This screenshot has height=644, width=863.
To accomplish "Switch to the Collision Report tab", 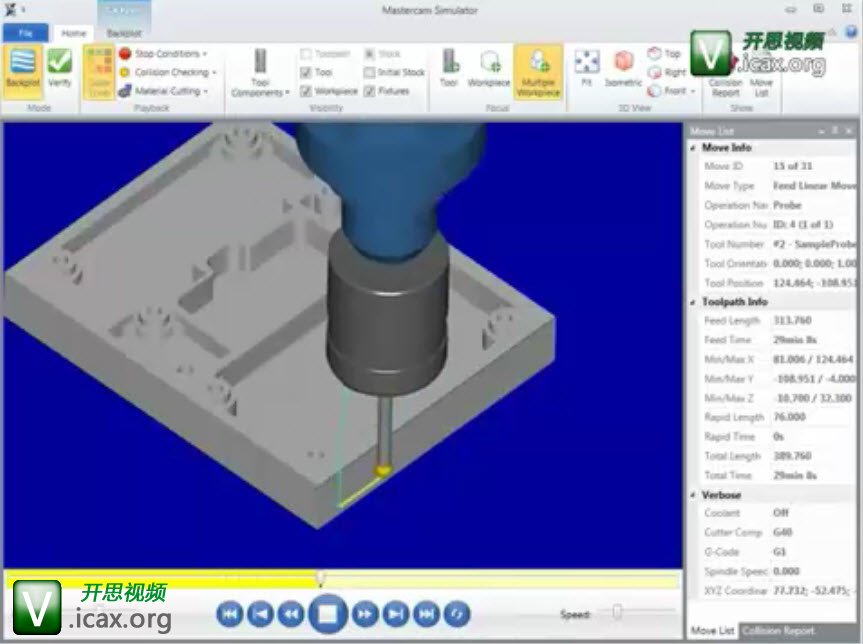I will click(x=782, y=632).
